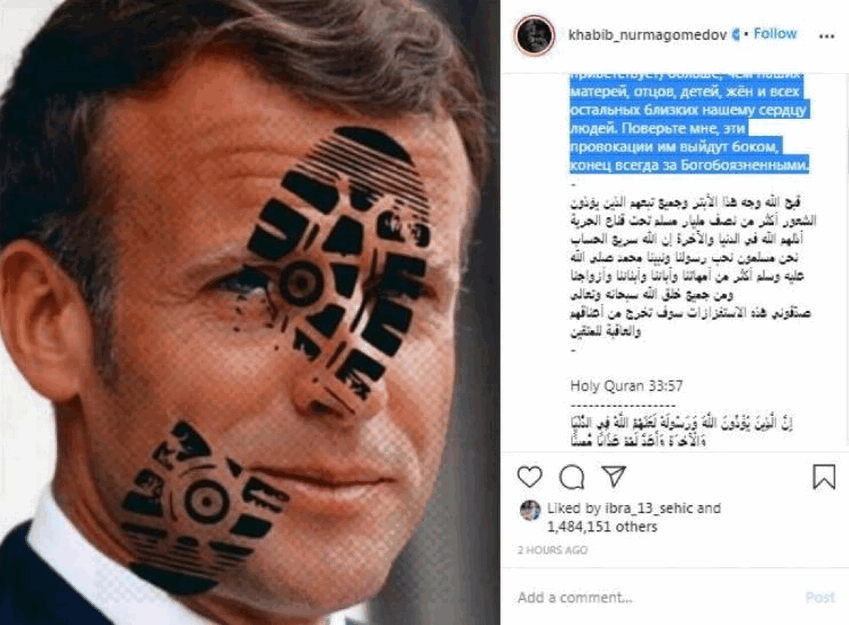Share post using paper plane icon
The width and height of the screenshot is (849, 625).
(614, 476)
